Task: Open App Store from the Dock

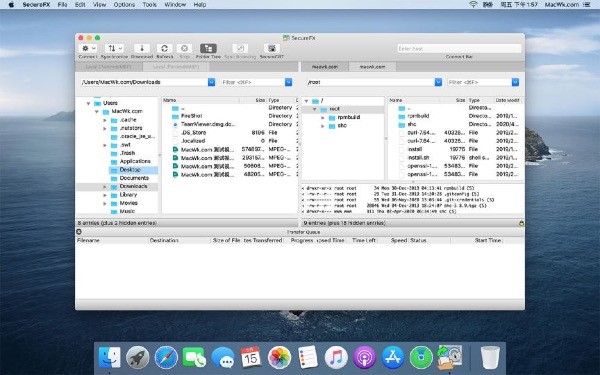Action: (x=393, y=358)
